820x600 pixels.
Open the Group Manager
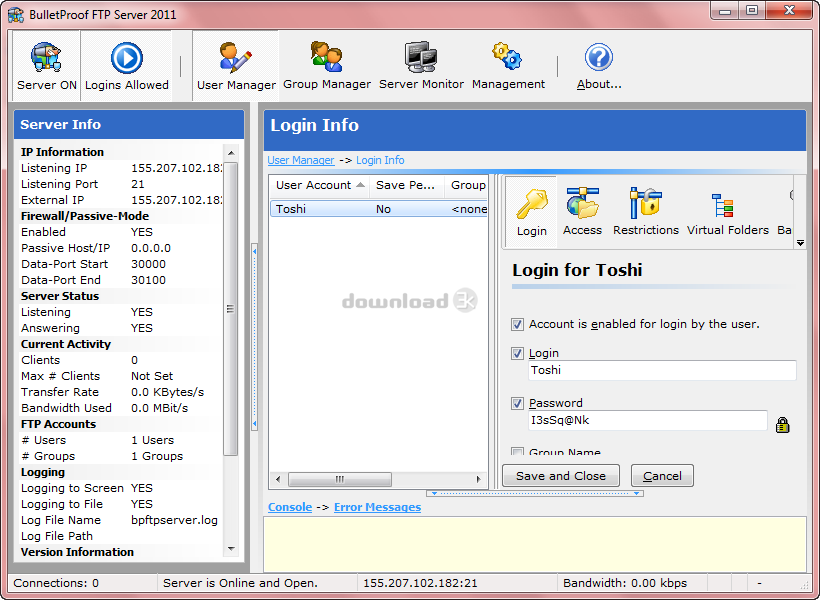point(327,66)
